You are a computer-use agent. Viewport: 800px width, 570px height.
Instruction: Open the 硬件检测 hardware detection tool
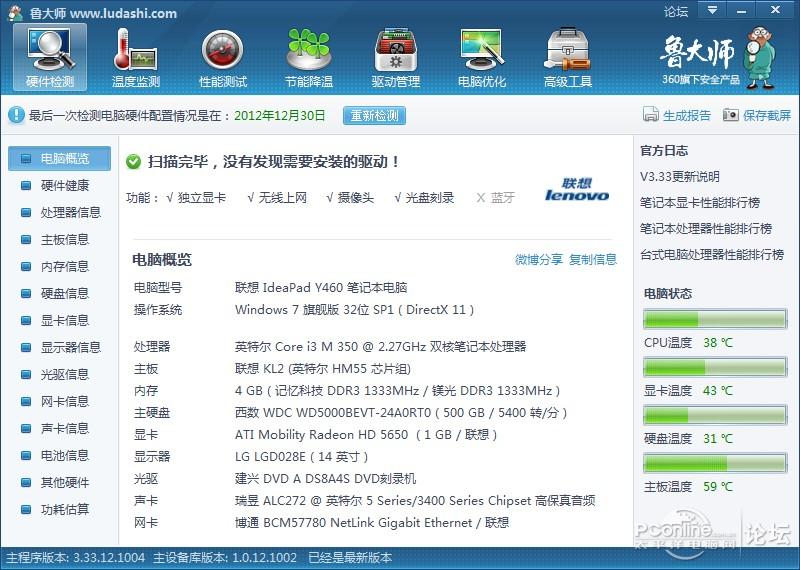(50, 57)
